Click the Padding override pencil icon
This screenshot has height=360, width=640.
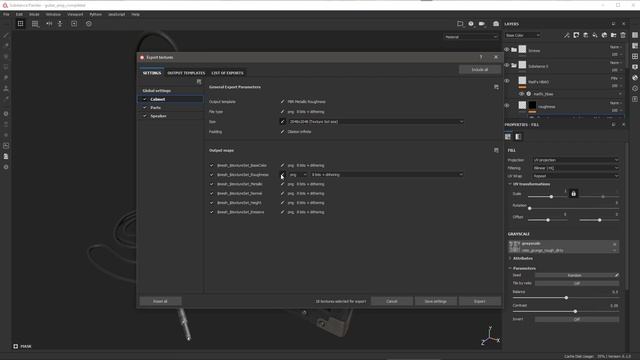click(282, 131)
